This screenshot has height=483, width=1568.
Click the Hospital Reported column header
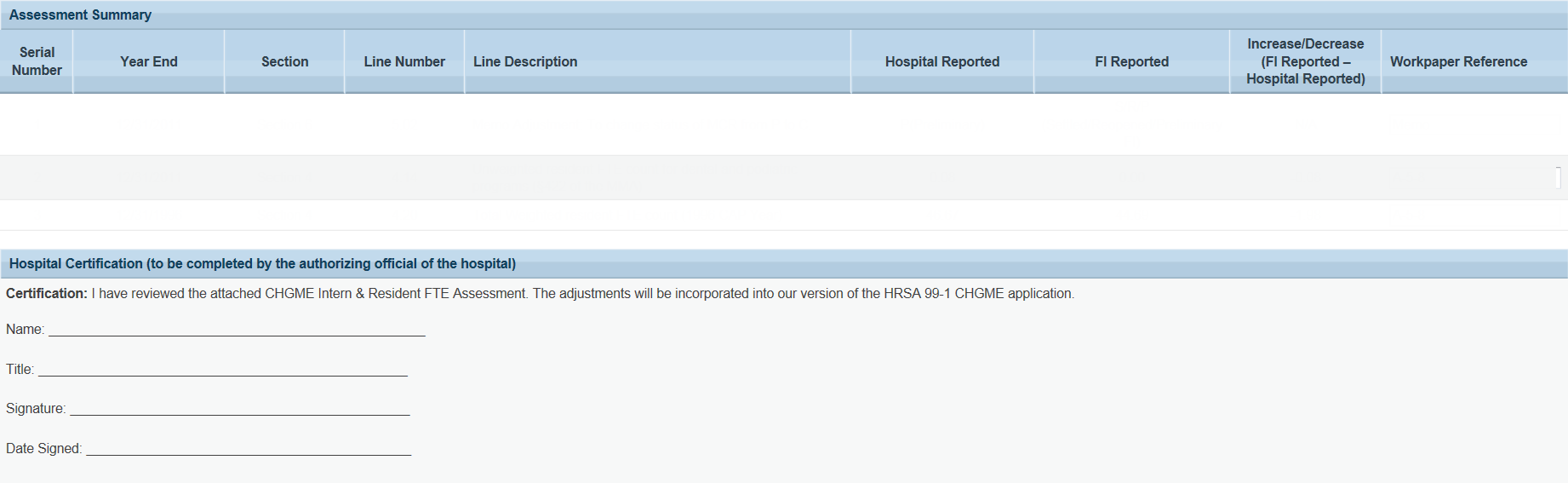pos(941,61)
